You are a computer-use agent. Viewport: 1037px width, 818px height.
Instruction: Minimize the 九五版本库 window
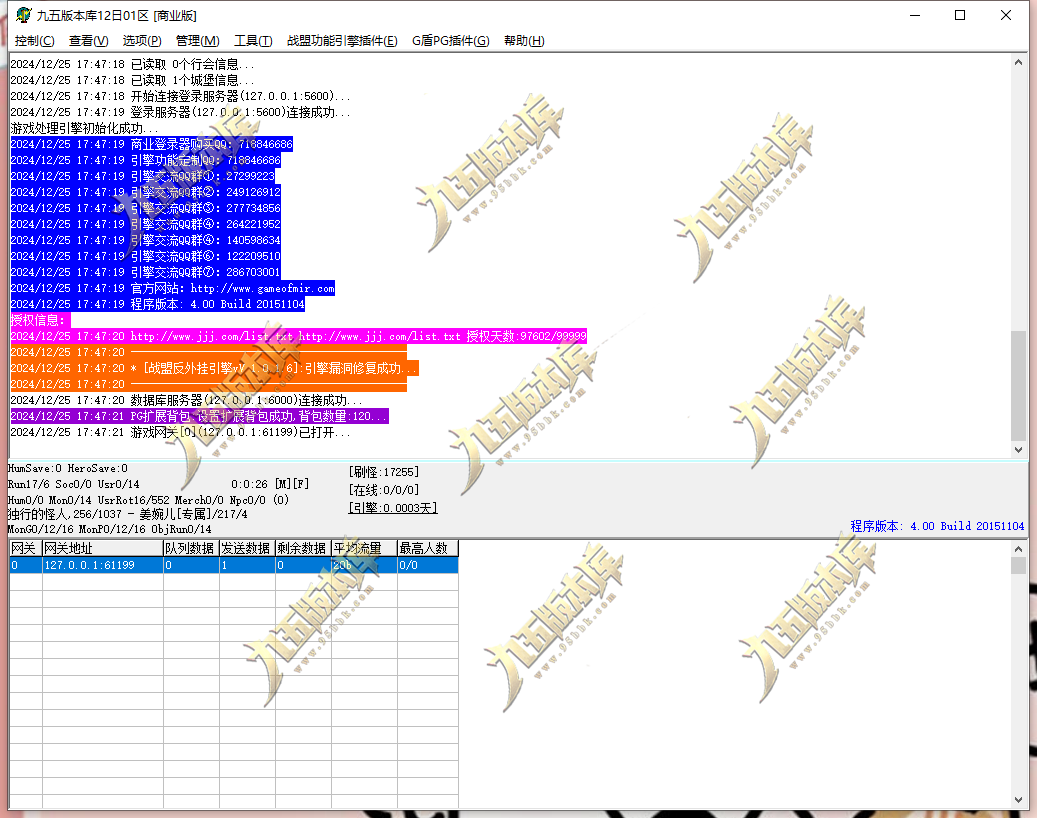click(x=915, y=15)
